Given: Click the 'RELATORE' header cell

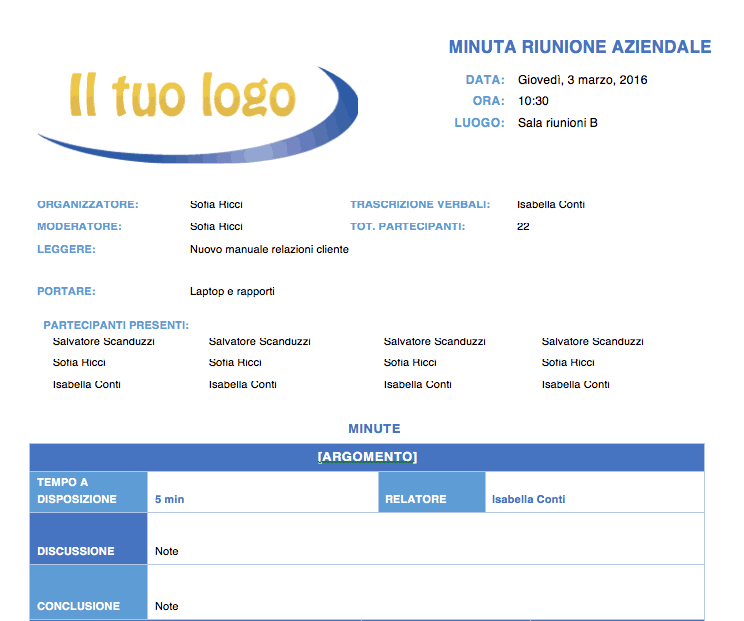Looking at the screenshot, I should 432,492.
